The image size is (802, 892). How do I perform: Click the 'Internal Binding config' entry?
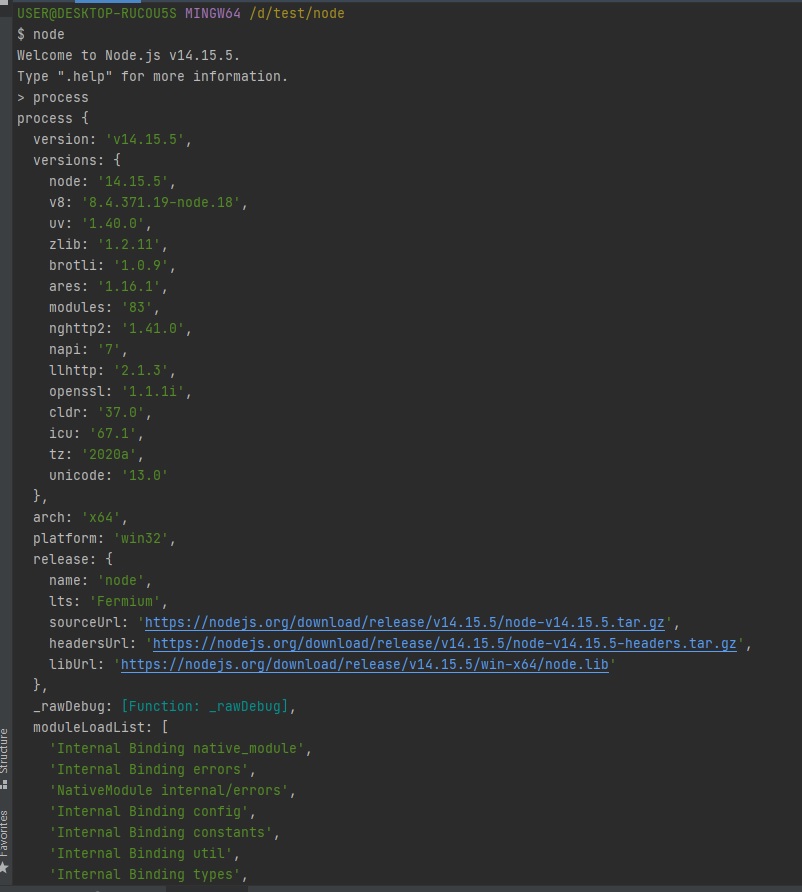click(152, 812)
